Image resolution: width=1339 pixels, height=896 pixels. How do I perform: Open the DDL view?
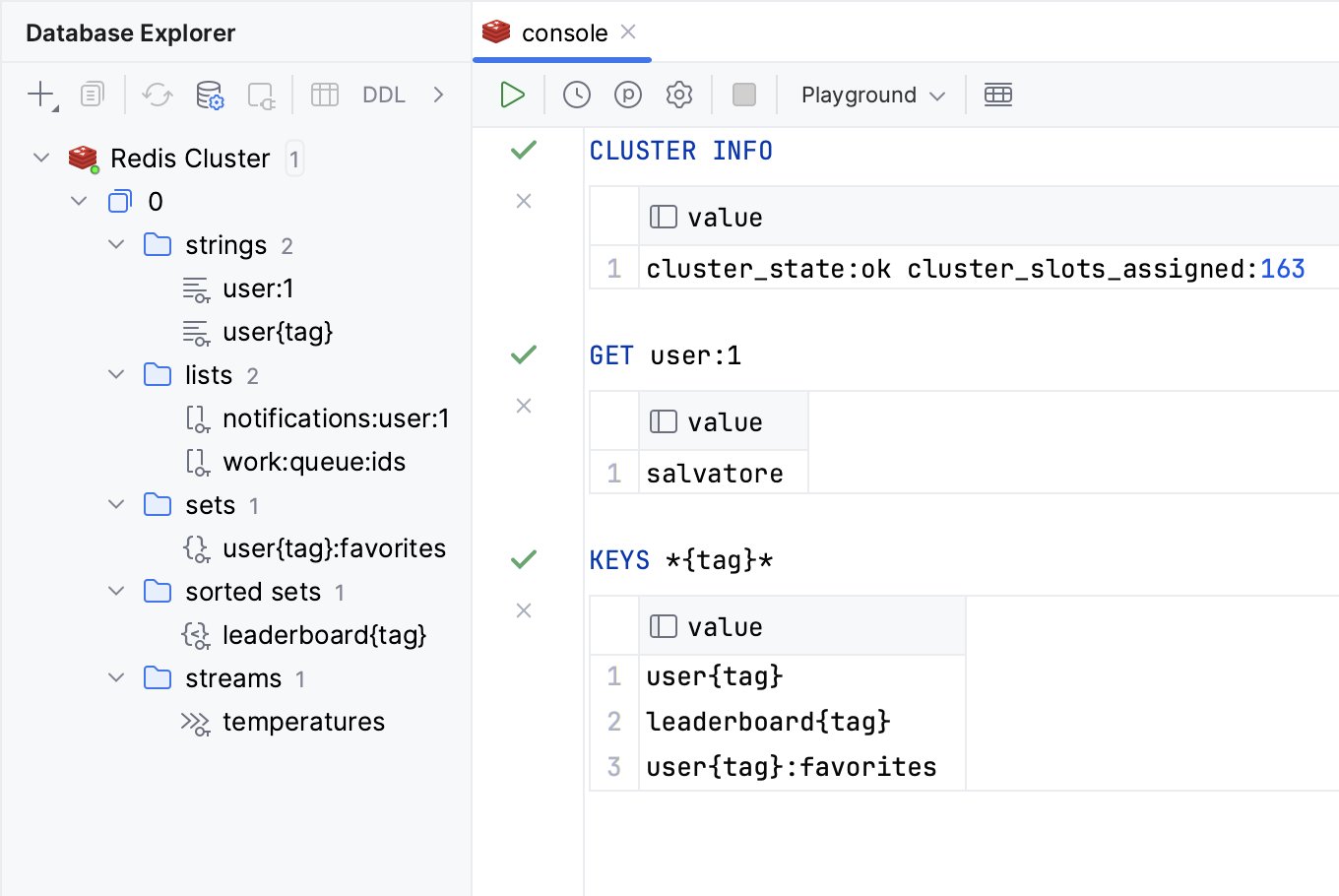click(x=383, y=95)
